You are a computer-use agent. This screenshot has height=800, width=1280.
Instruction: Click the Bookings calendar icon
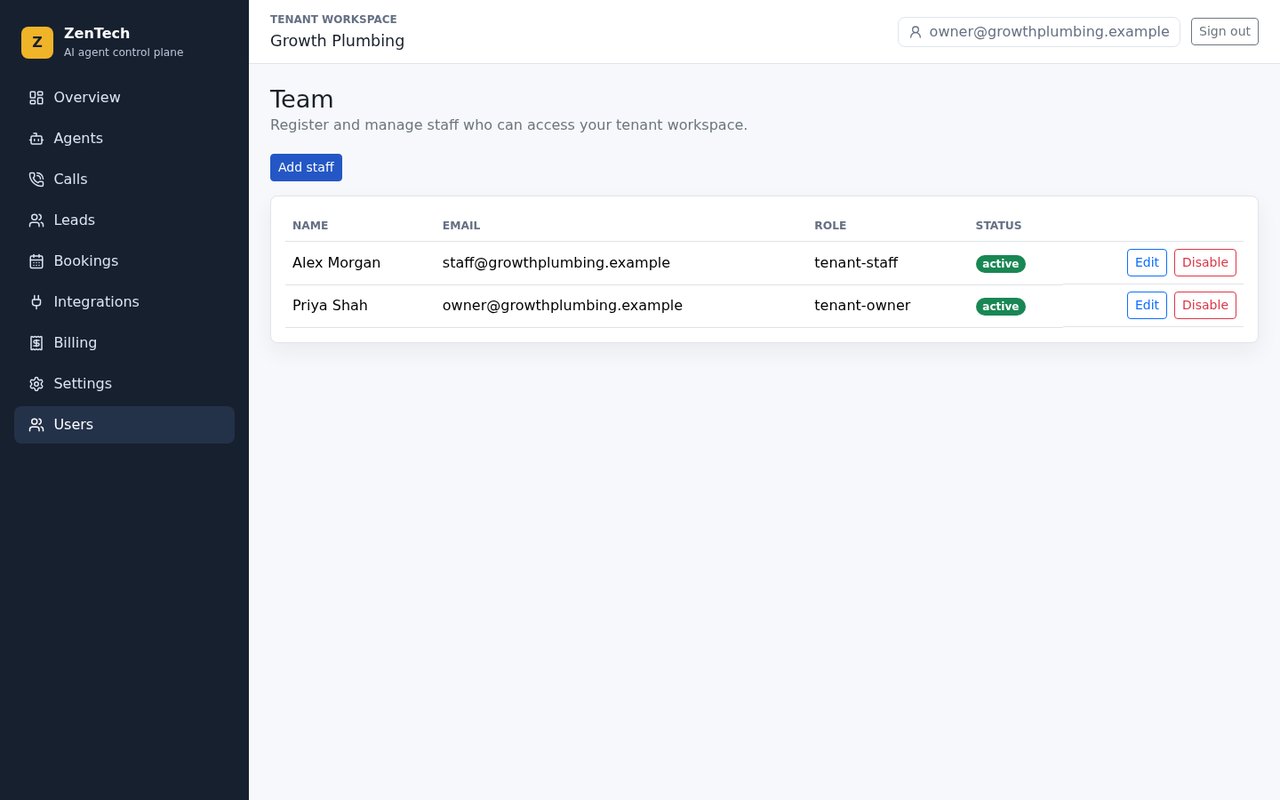[x=36, y=262]
